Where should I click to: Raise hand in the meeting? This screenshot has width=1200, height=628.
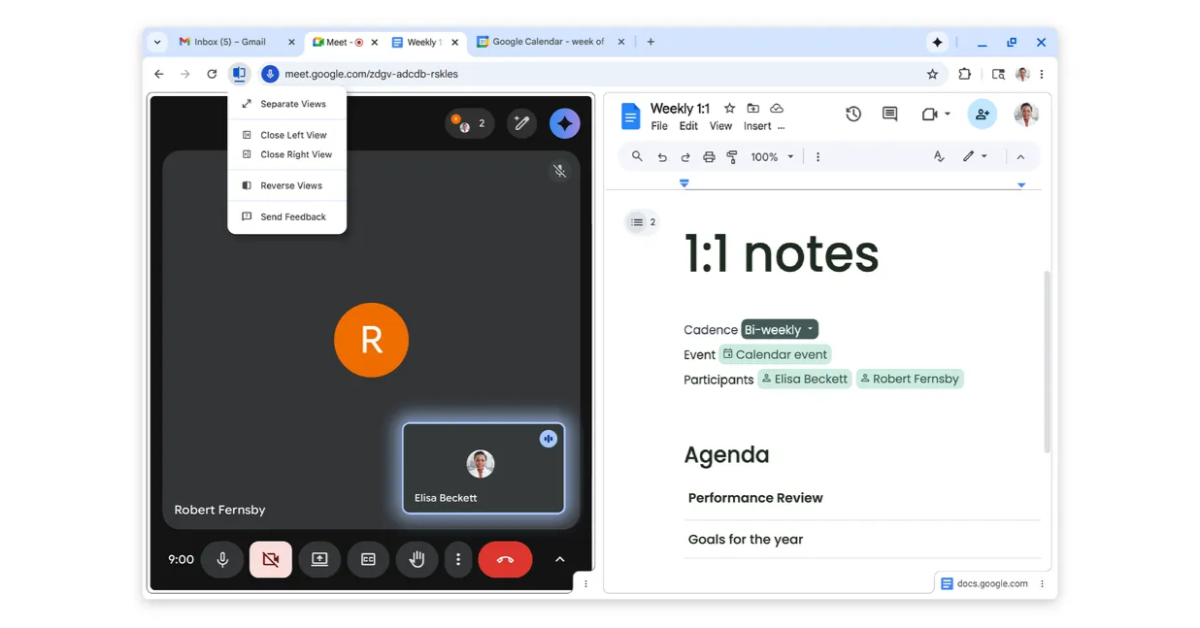point(416,559)
